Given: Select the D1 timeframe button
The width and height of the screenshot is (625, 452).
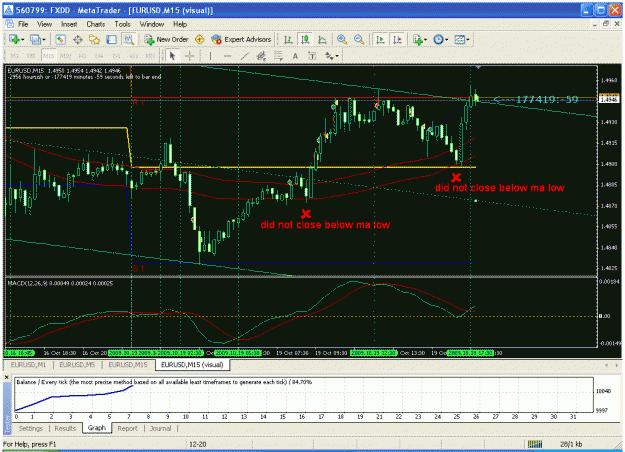Looking at the screenshot, I should coord(116,56).
